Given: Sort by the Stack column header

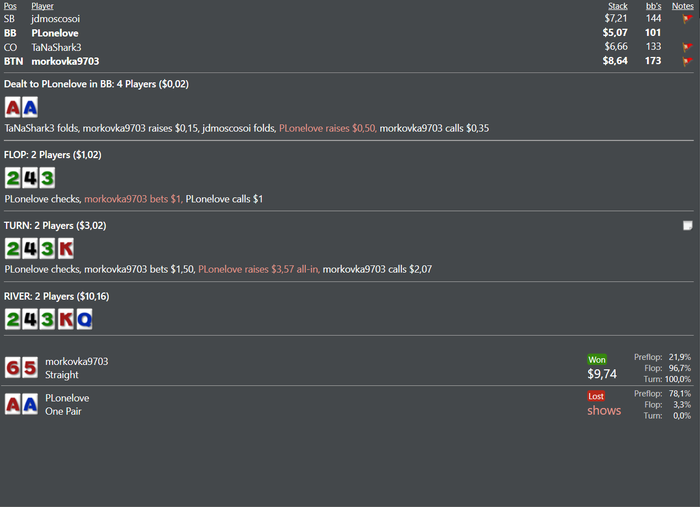Looking at the screenshot, I should pos(618,6).
